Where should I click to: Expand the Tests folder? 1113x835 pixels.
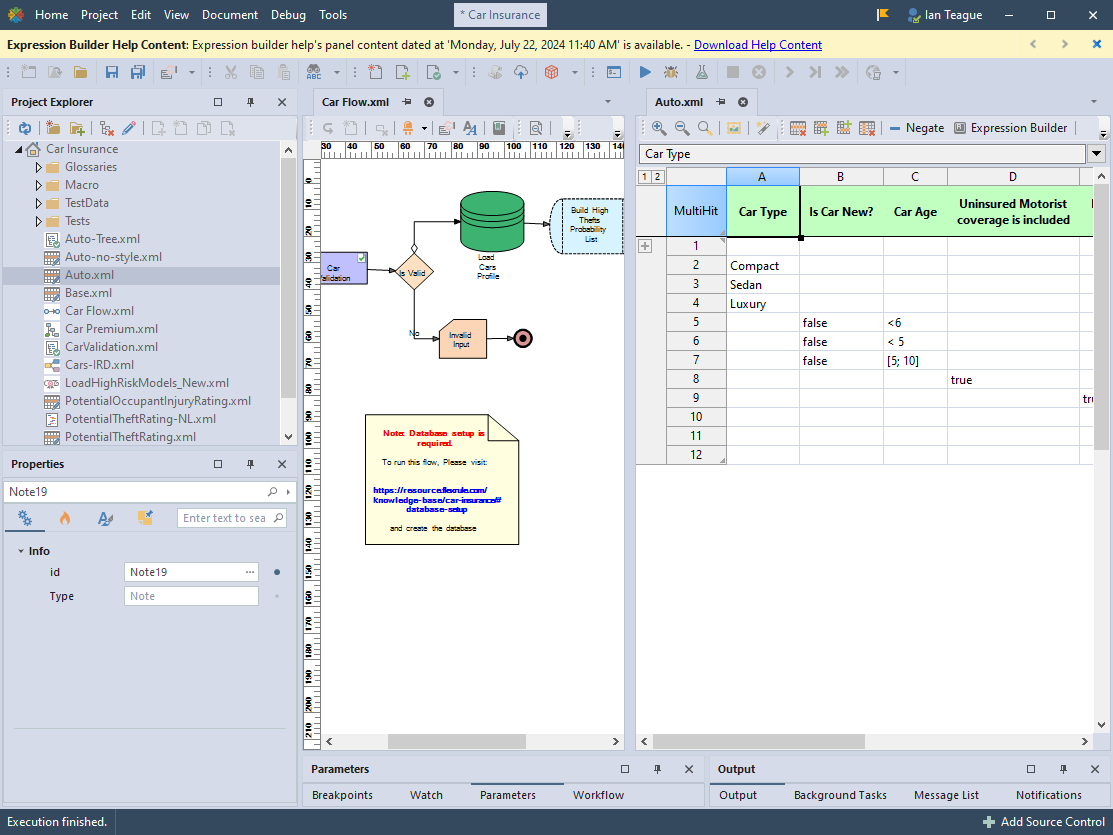[38, 222]
